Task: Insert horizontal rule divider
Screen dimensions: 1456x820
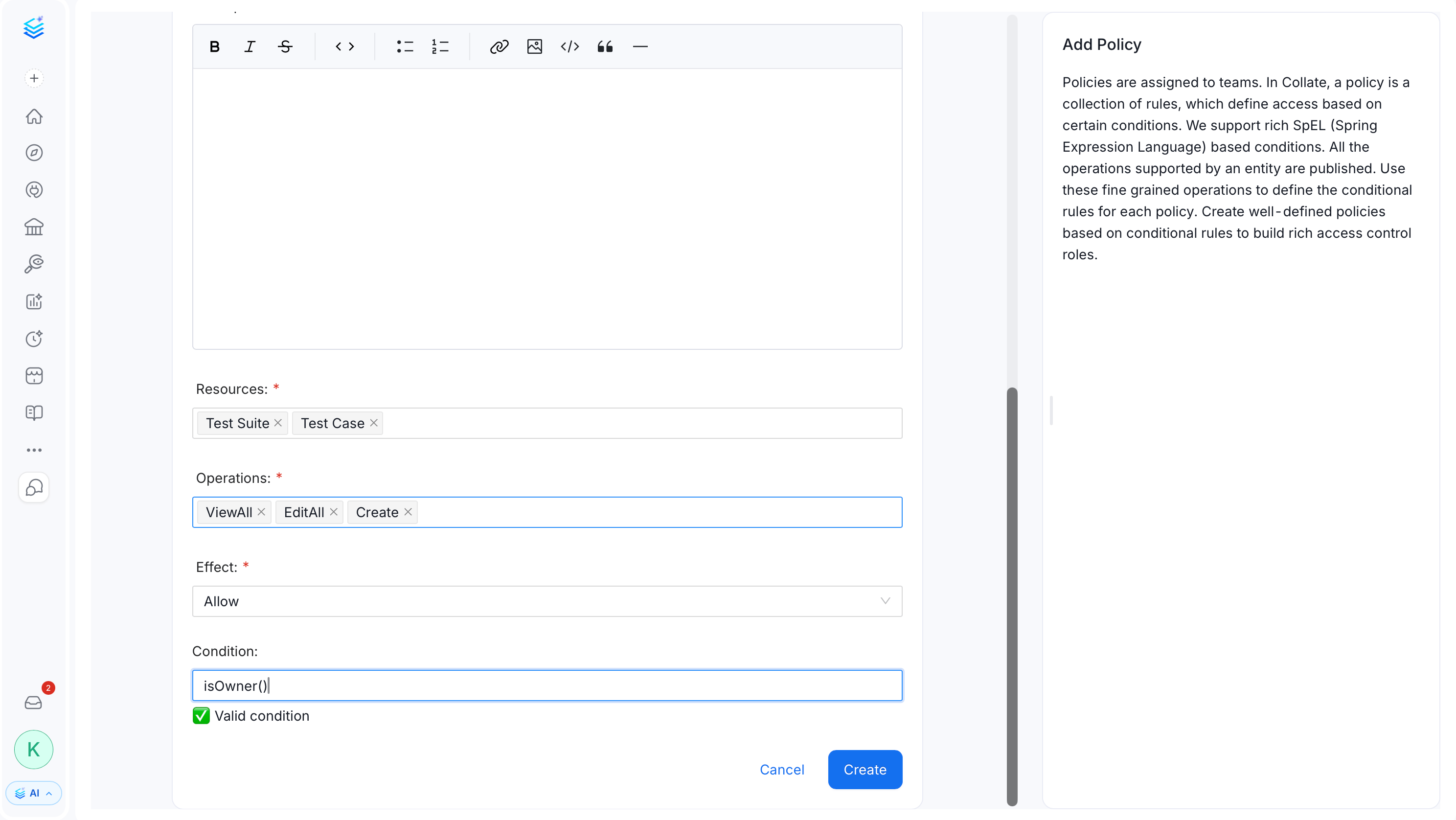Action: click(x=640, y=47)
